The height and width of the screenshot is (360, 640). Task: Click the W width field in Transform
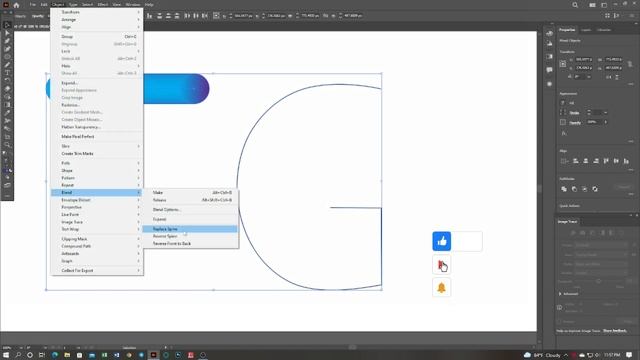click(613, 60)
